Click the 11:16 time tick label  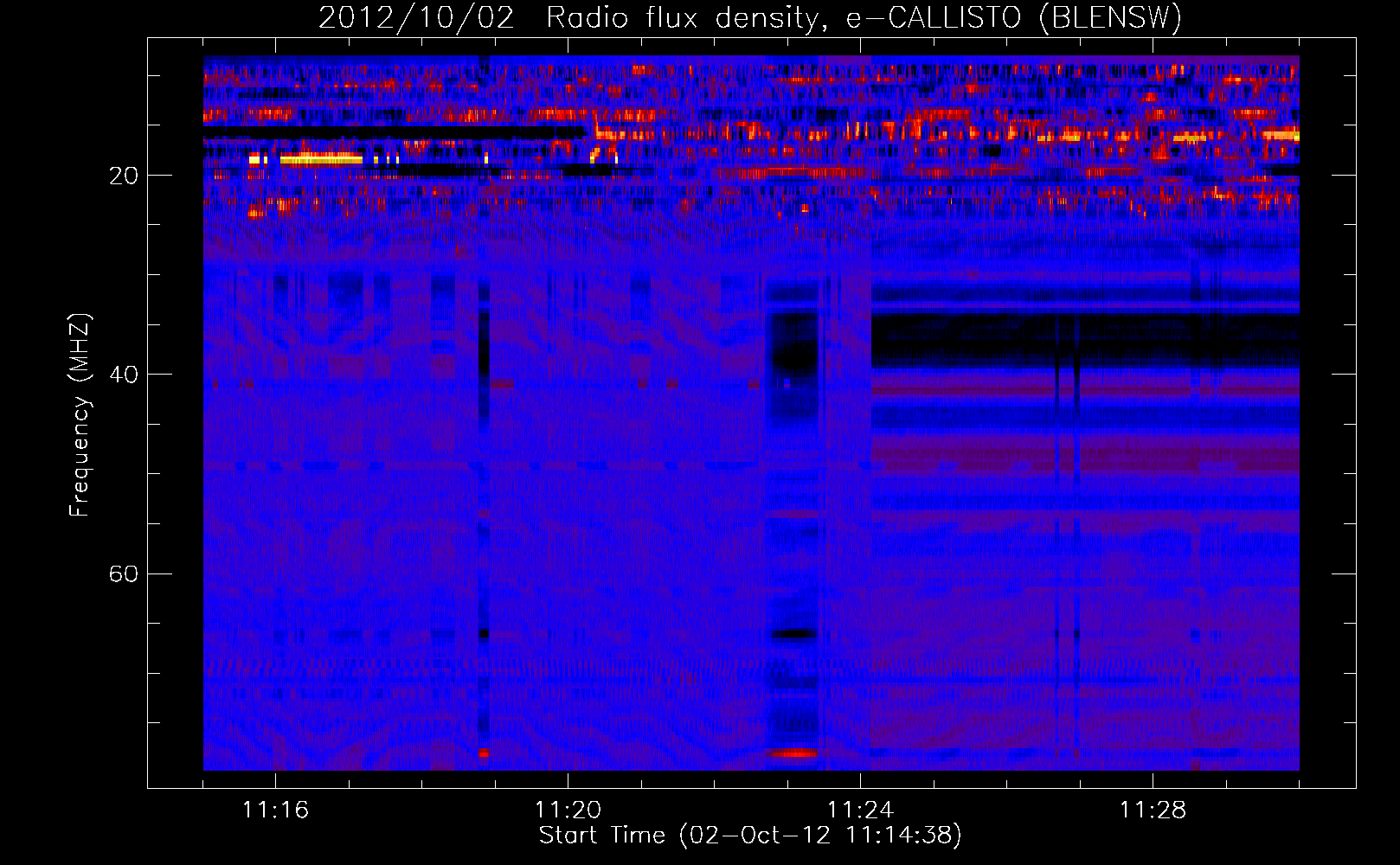click(x=275, y=811)
